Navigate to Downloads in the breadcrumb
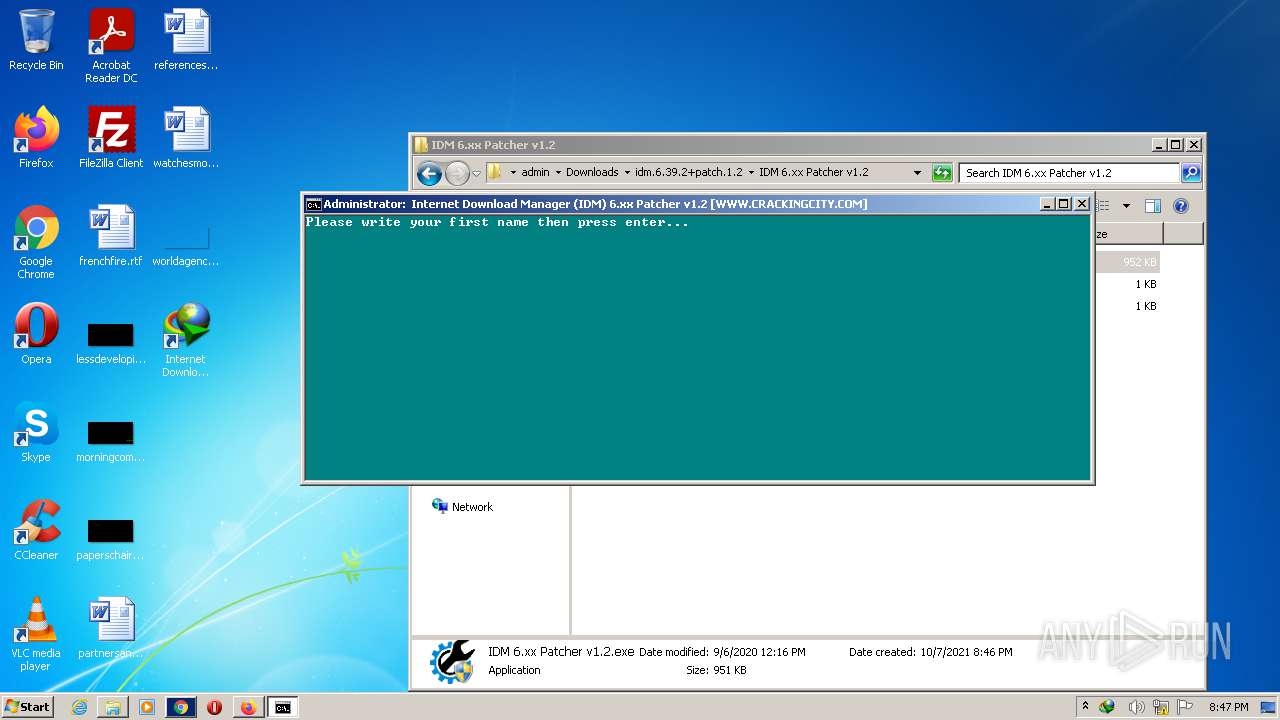The image size is (1280, 720). coord(592,172)
